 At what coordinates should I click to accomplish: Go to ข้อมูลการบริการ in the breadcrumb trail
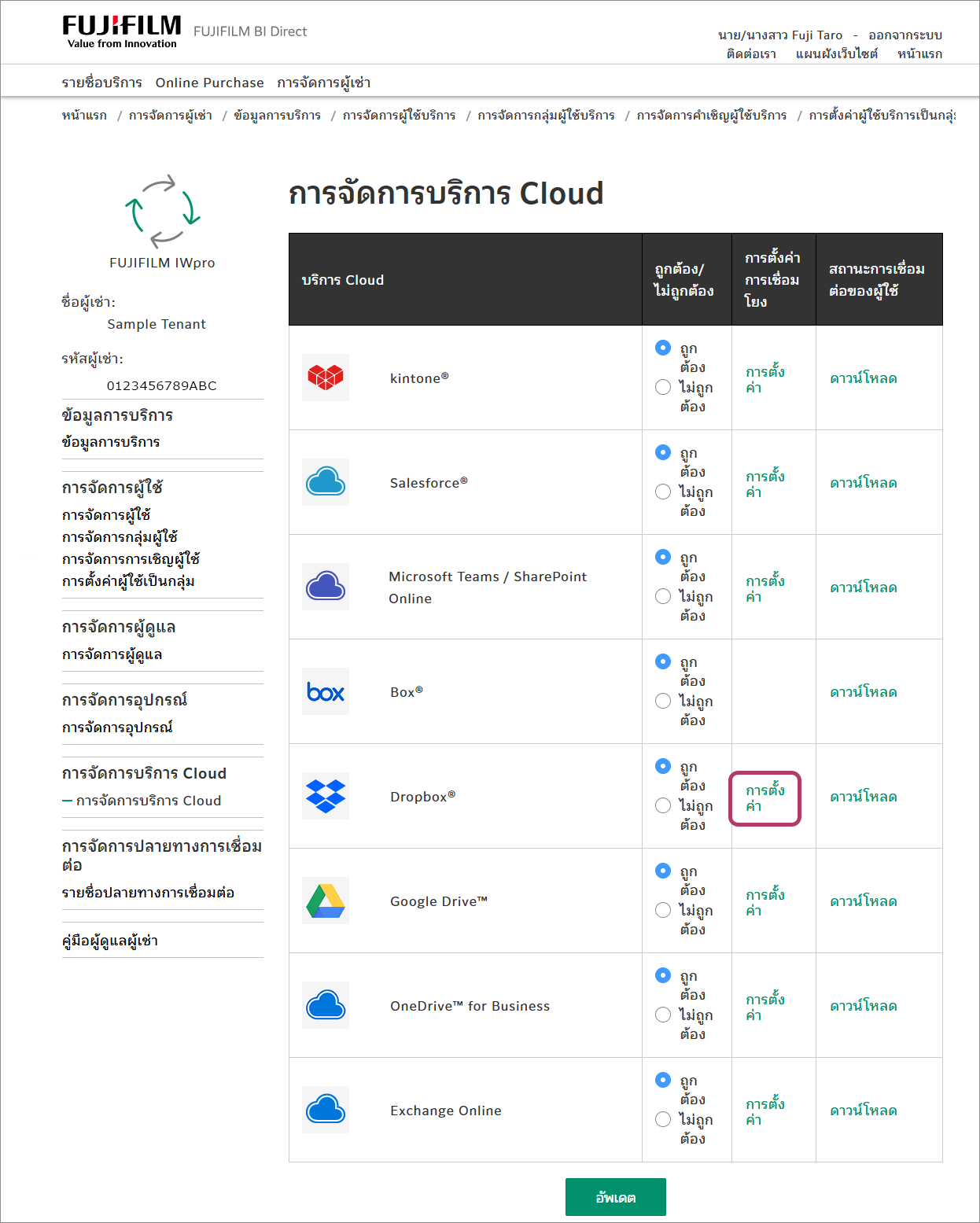pyautogui.click(x=278, y=116)
